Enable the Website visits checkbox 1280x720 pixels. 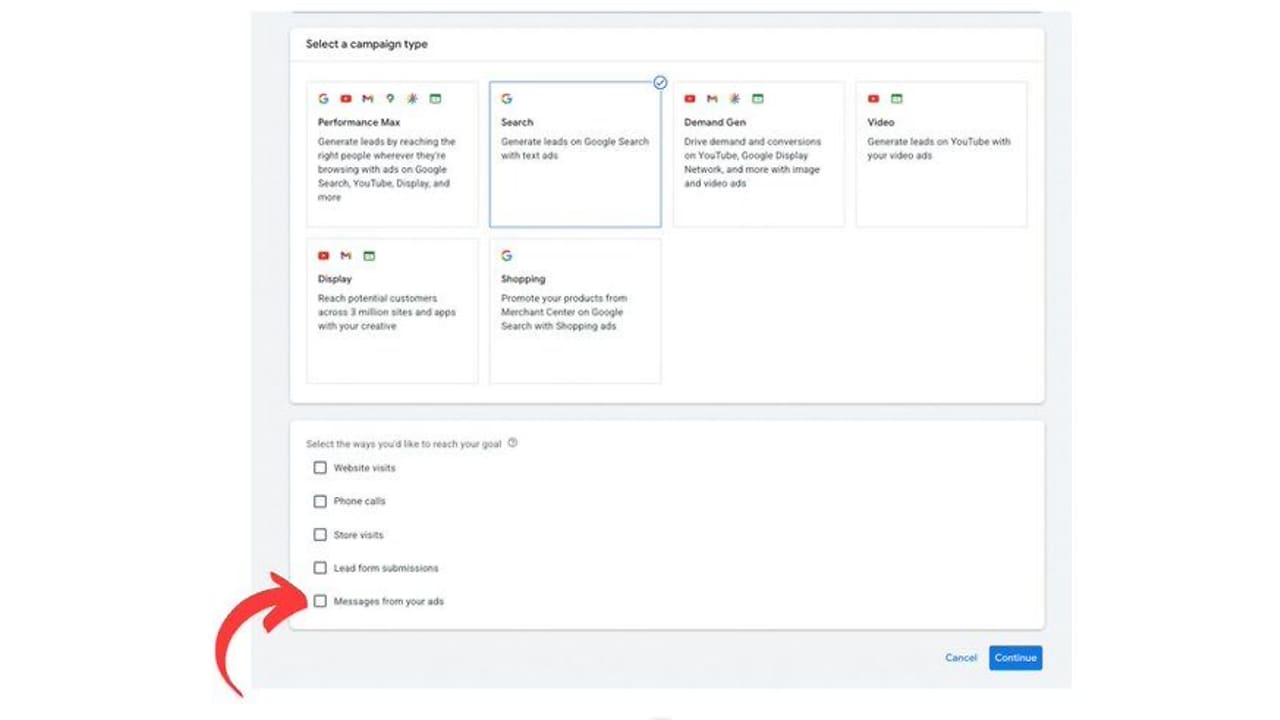click(x=320, y=468)
